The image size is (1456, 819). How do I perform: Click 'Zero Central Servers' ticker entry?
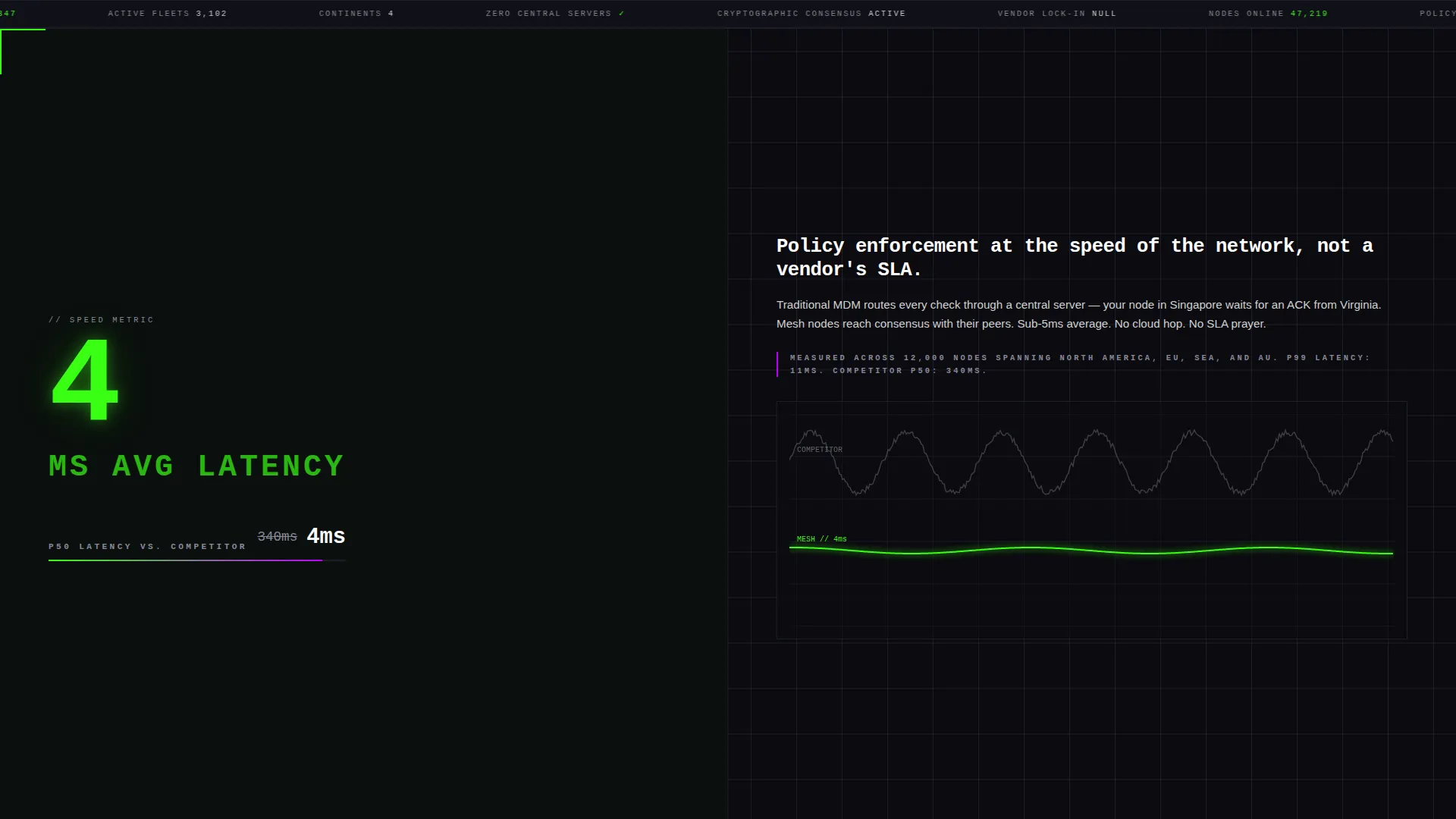555,14
